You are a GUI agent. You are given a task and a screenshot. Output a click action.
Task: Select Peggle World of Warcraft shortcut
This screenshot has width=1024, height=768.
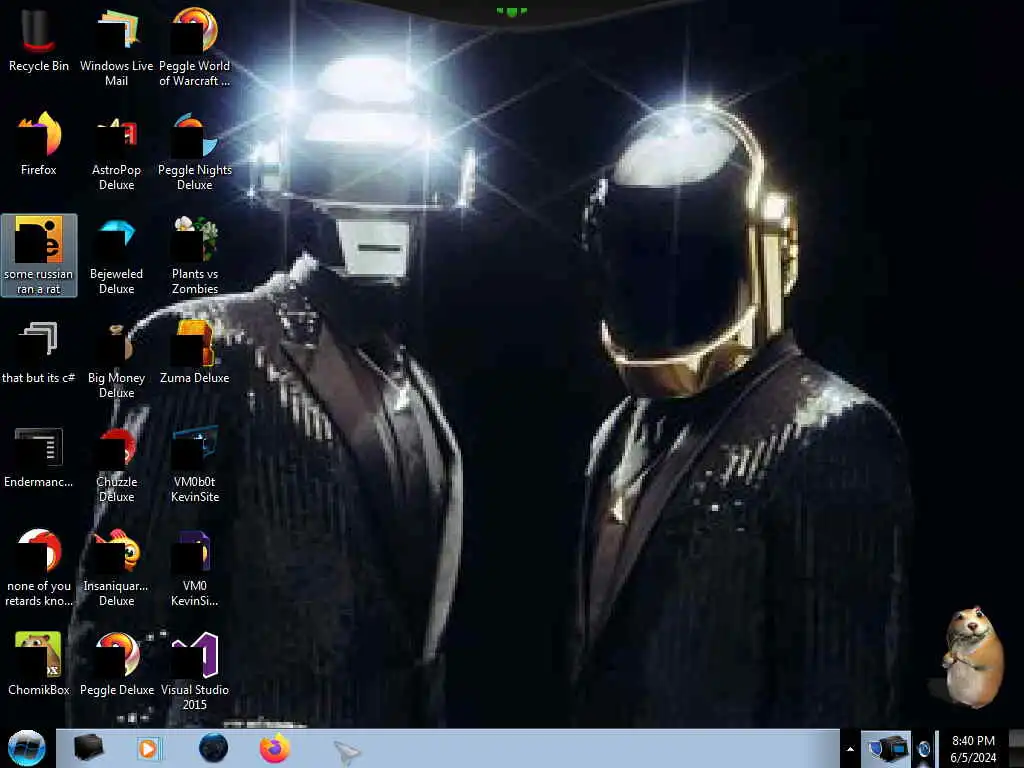click(195, 47)
